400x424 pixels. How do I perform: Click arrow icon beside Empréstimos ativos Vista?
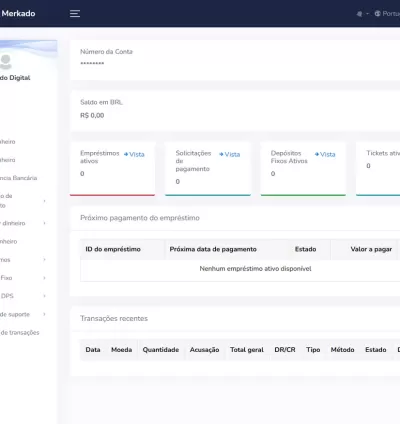pyautogui.click(x=126, y=154)
